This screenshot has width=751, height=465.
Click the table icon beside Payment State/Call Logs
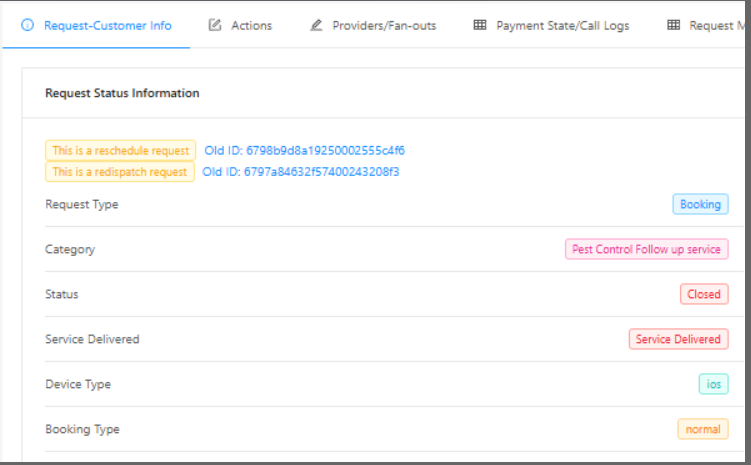coord(480,25)
